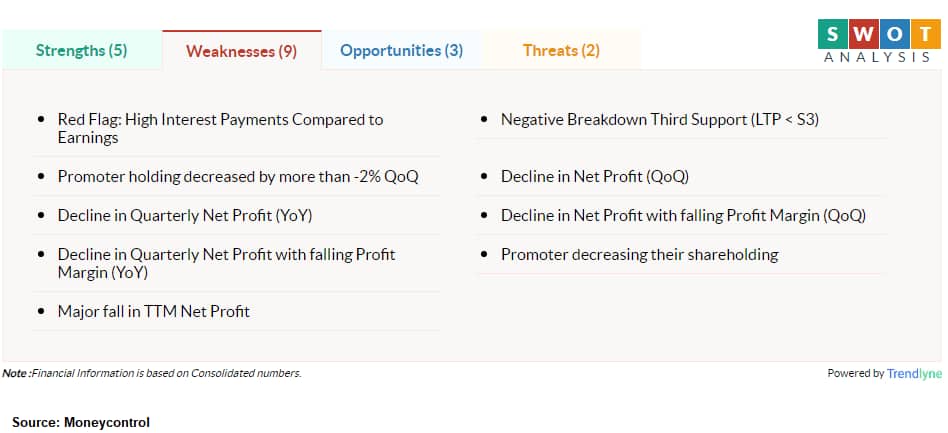Click the ANALYSIS text under the SWOT logo

(876, 57)
